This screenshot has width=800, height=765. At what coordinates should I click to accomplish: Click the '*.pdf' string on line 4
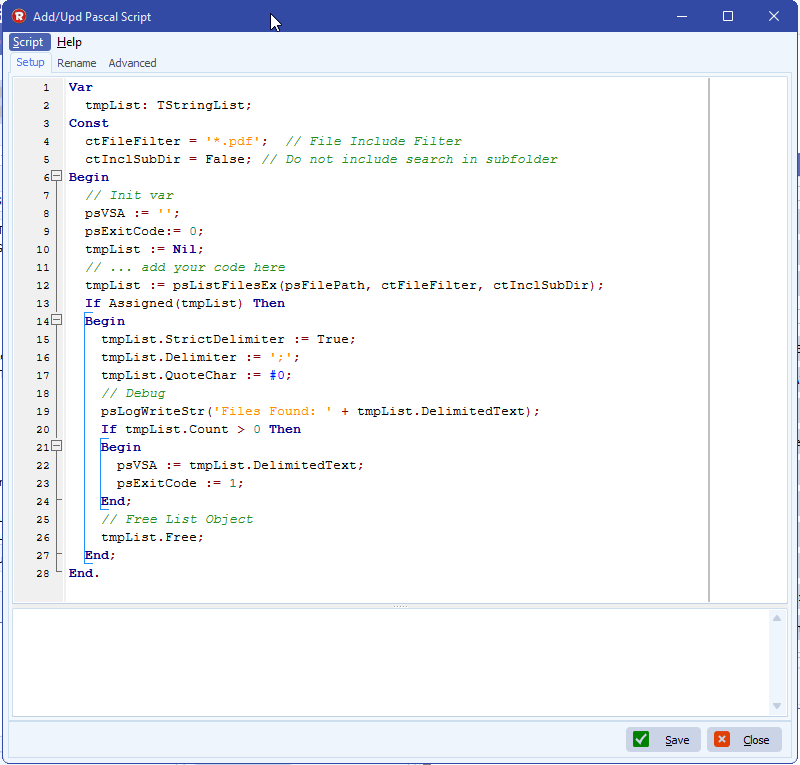point(233,141)
